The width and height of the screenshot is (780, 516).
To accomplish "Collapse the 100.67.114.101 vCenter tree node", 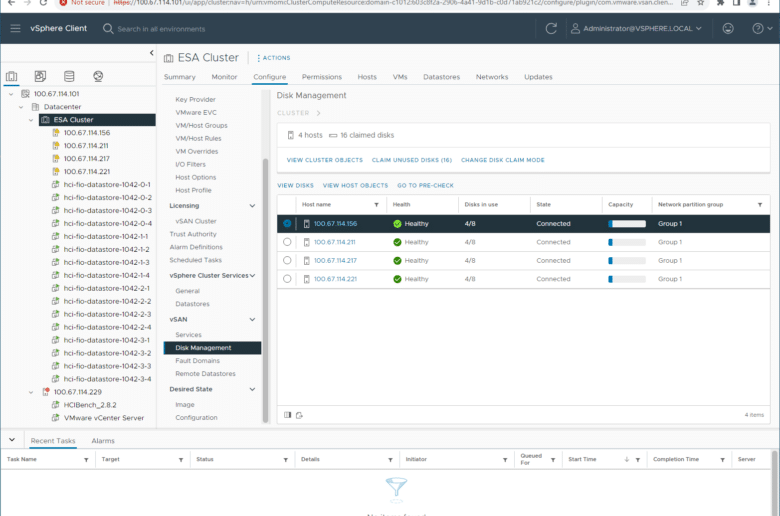I will coord(11,94).
